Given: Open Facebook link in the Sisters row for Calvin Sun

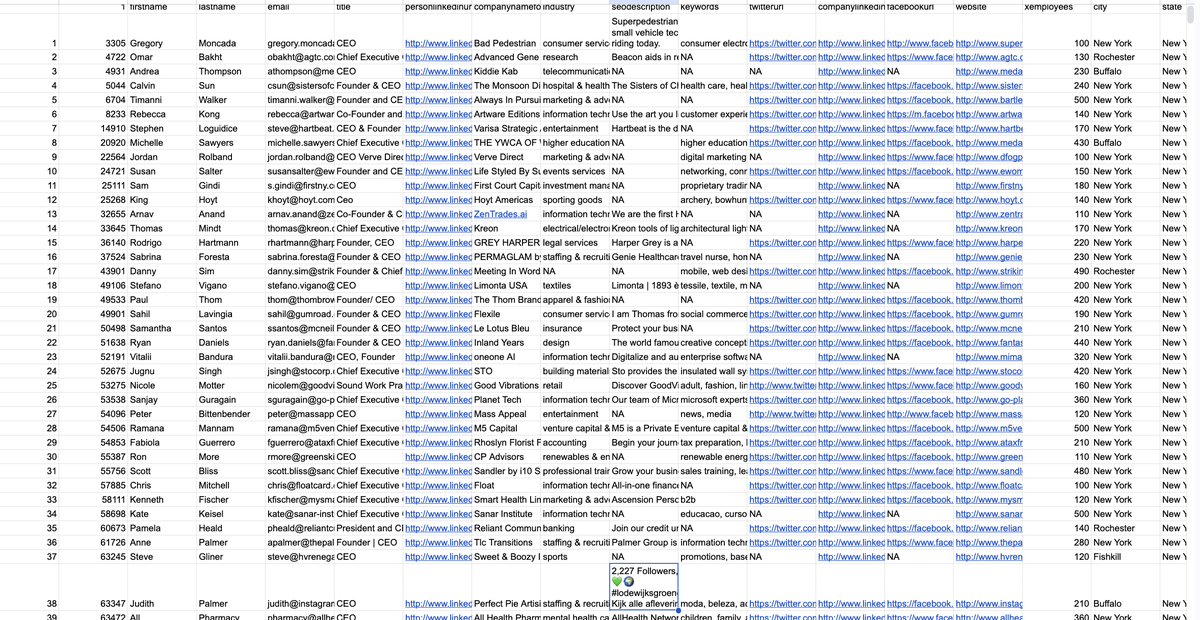Looking at the screenshot, I should pos(919,86).
